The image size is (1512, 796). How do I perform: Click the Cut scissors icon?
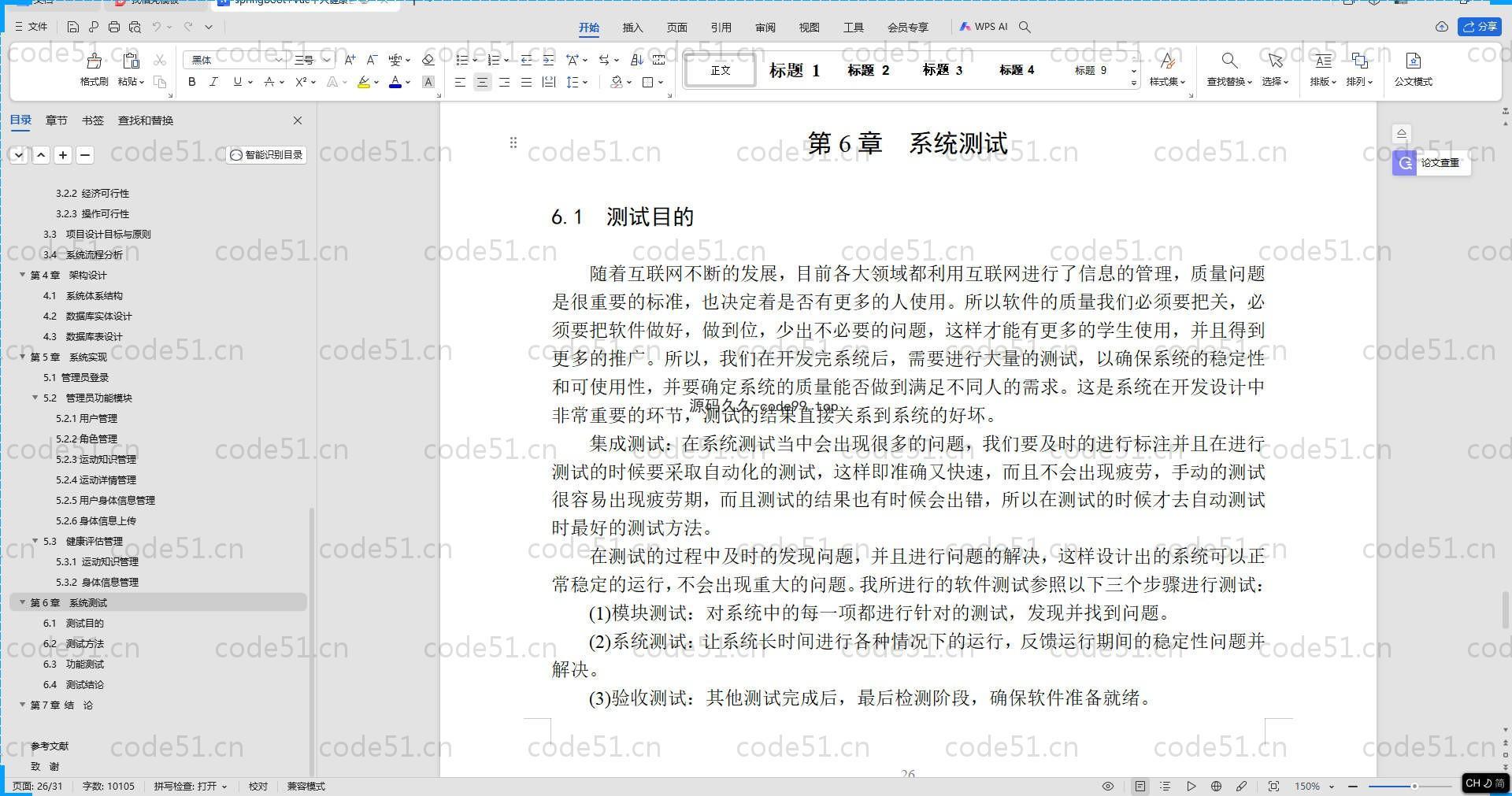[160, 60]
